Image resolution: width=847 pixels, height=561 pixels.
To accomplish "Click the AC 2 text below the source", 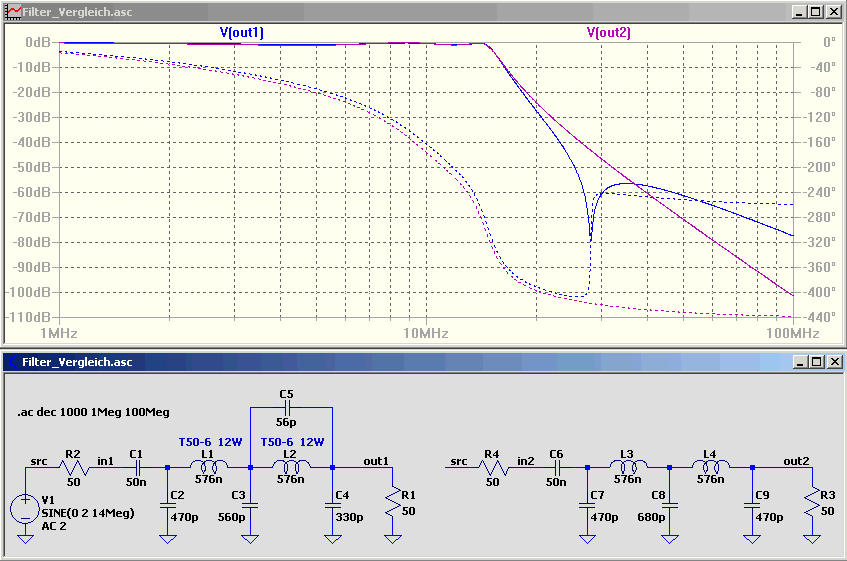I will click(54, 526).
